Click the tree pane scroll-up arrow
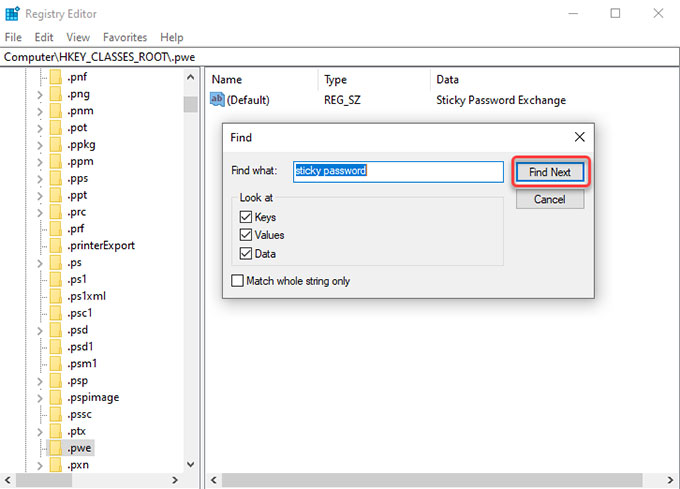Image resolution: width=680 pixels, height=489 pixels. (190, 77)
